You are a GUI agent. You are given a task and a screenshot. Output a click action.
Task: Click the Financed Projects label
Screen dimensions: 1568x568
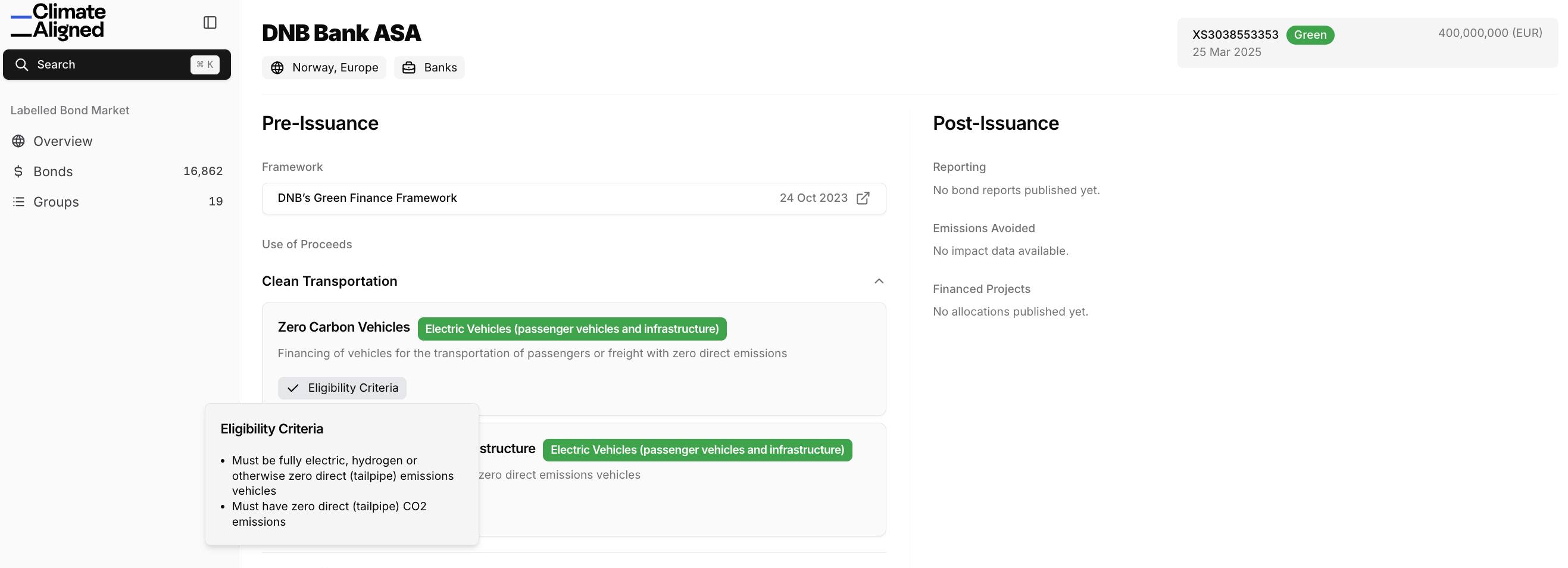(982, 289)
